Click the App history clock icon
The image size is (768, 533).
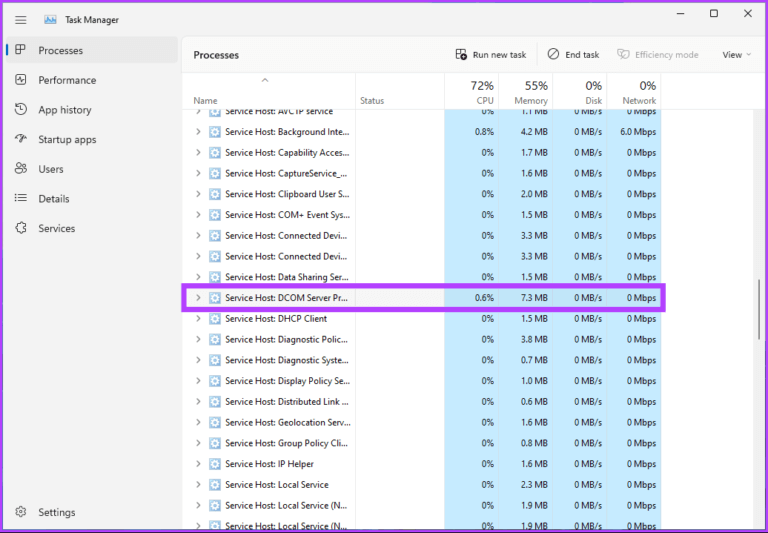(21, 109)
